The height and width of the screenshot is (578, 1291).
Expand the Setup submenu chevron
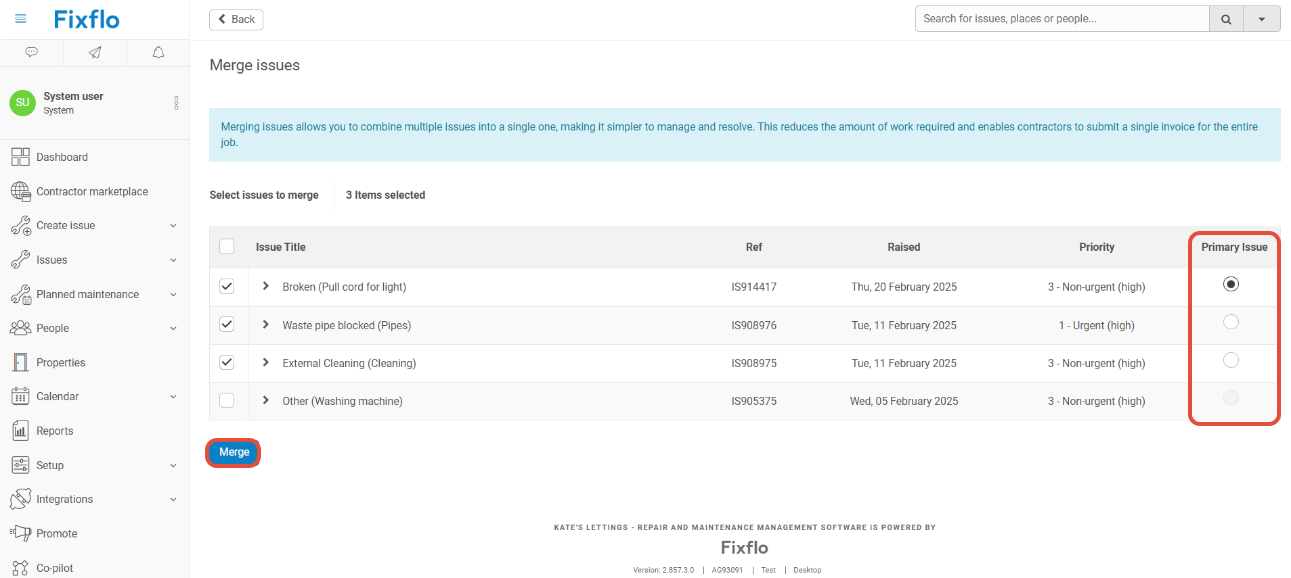tap(173, 465)
